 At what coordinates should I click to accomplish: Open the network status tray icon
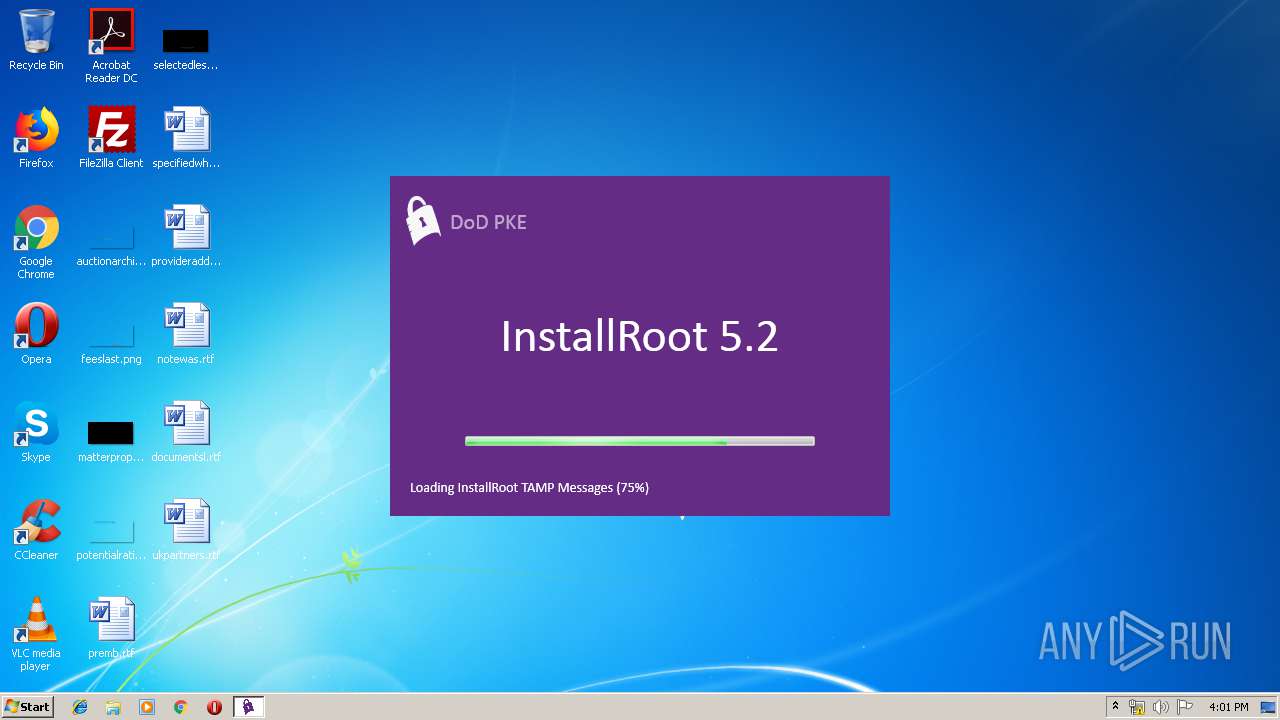(x=1137, y=707)
